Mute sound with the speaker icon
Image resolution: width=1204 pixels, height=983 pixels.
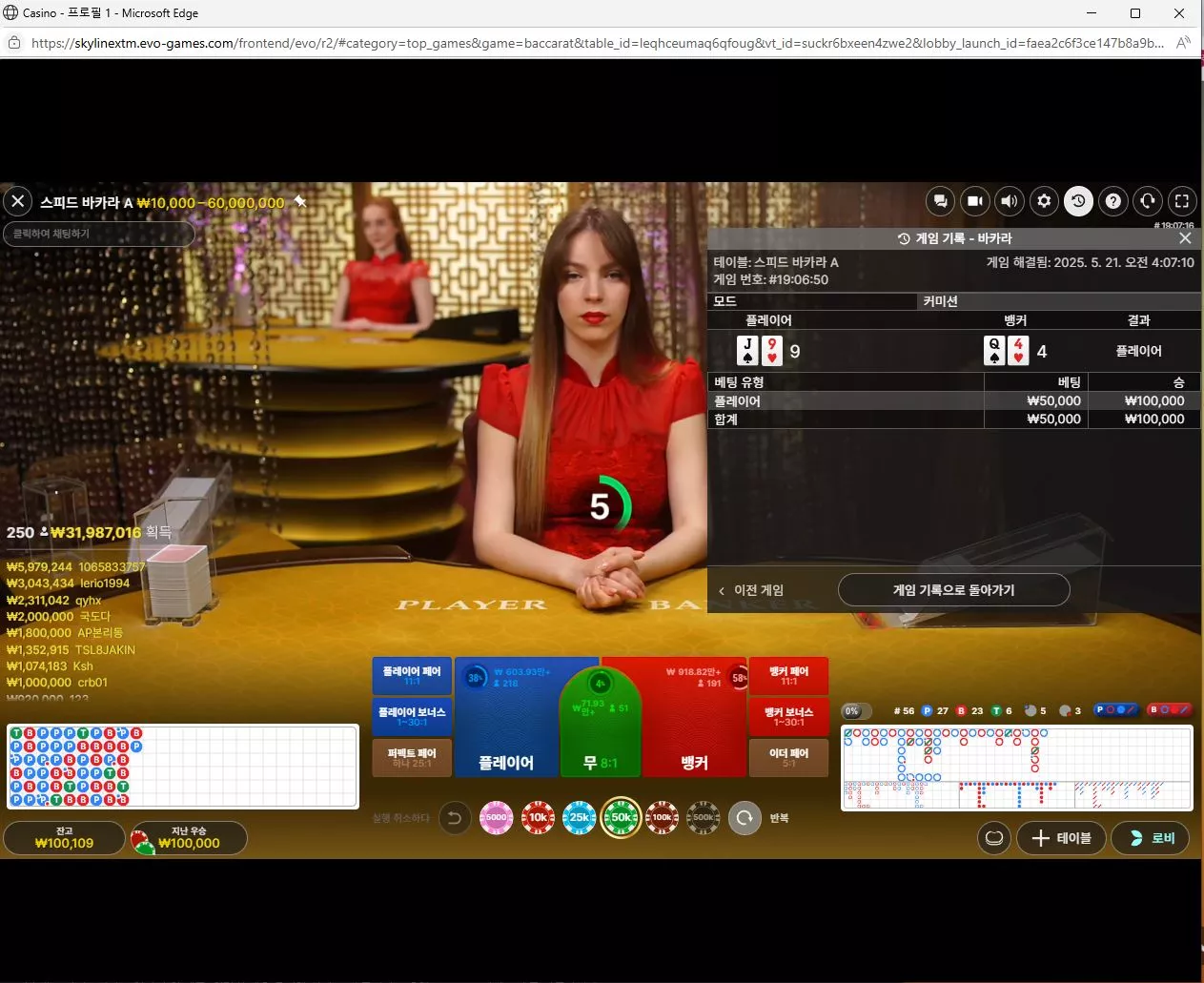[1010, 201]
